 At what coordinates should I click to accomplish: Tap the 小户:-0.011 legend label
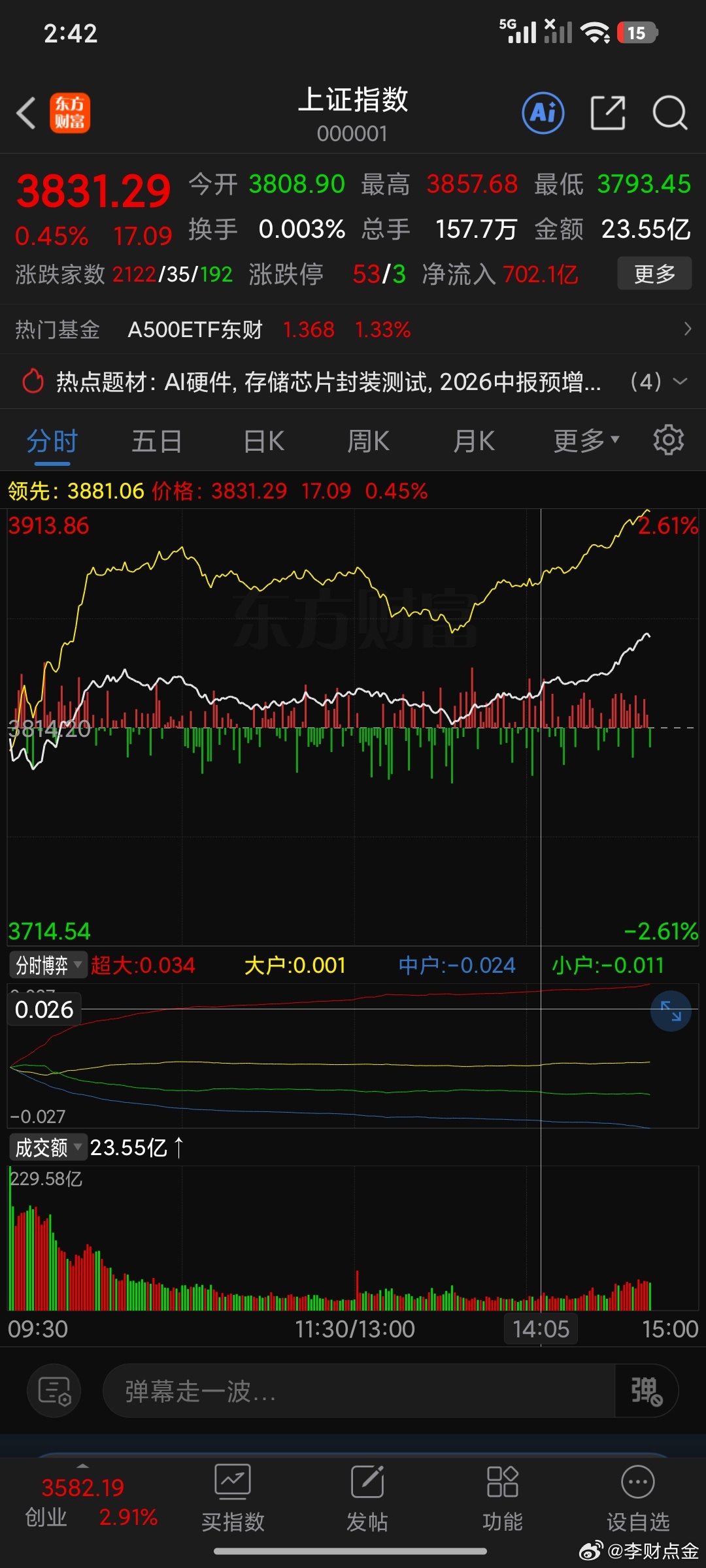click(608, 965)
